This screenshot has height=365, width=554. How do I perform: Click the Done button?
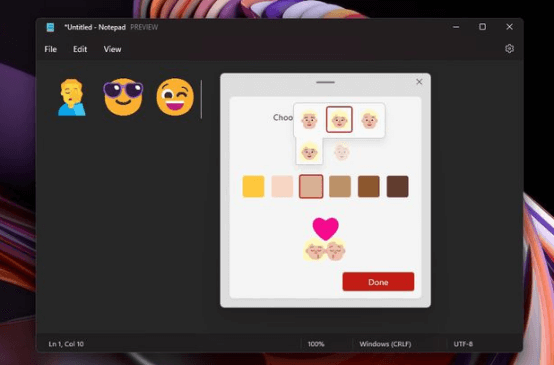point(378,282)
